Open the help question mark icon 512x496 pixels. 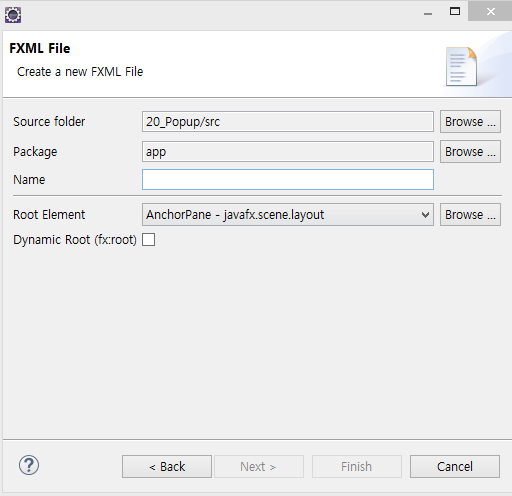point(29,465)
